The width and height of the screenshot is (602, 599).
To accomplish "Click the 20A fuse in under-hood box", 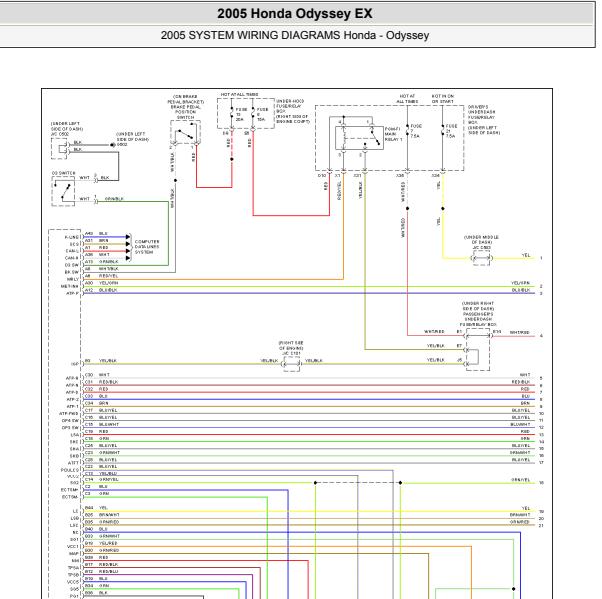I will (x=238, y=114).
